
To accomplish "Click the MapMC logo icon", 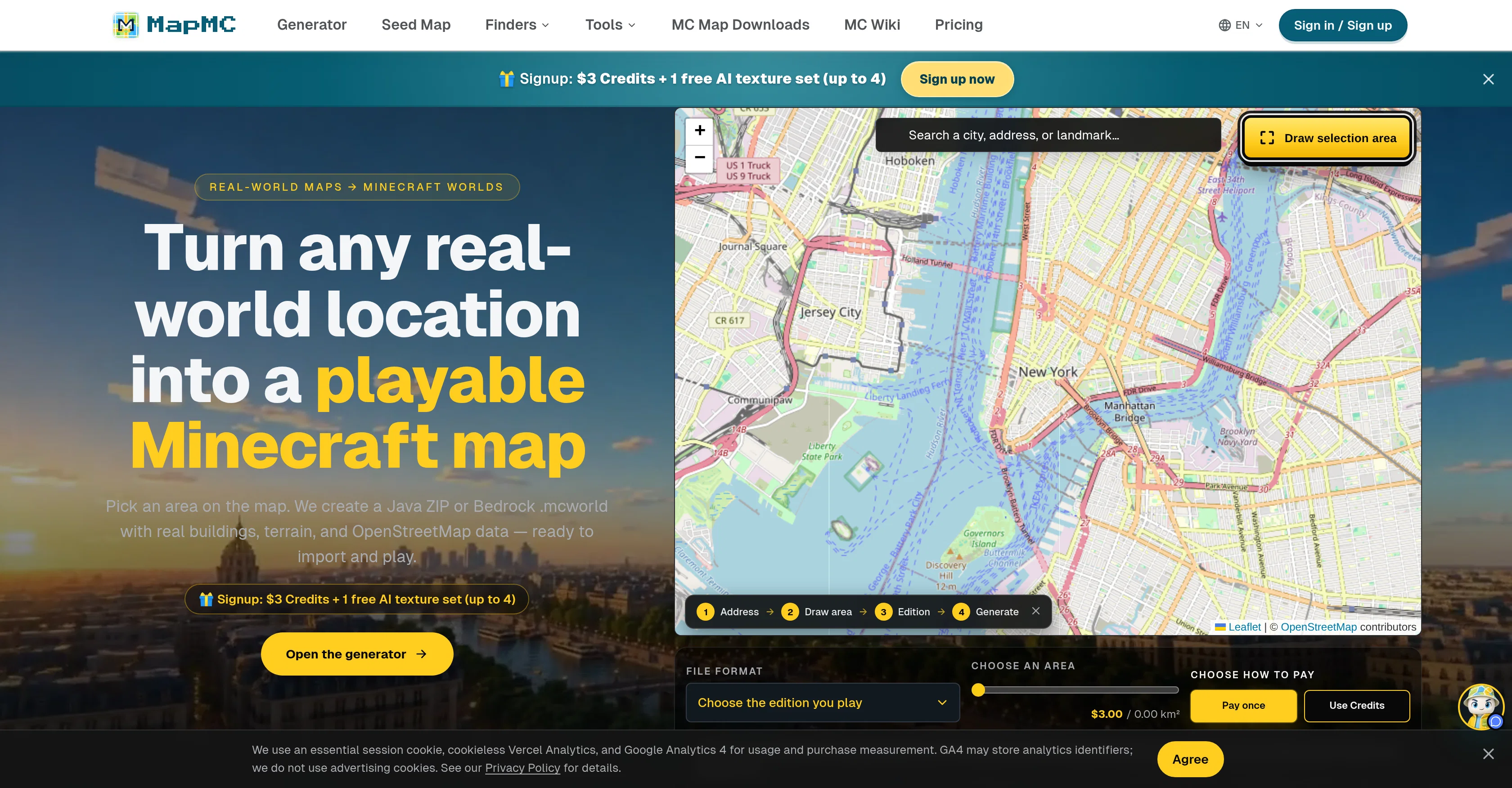I will coord(126,25).
